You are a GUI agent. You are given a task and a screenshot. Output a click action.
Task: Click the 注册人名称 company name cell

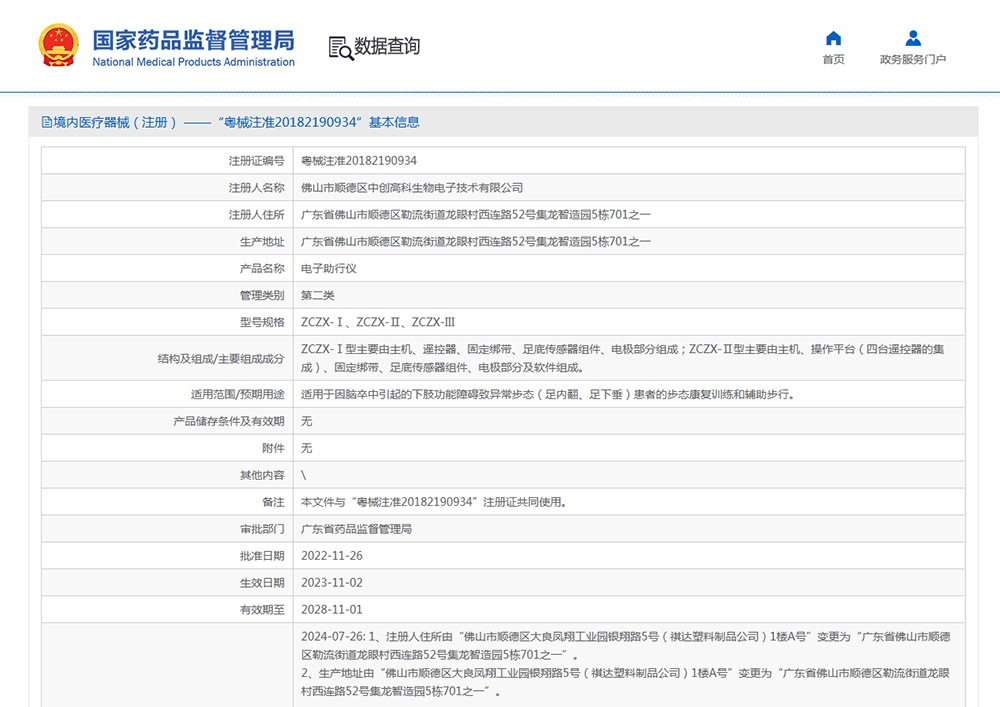[x=410, y=187]
